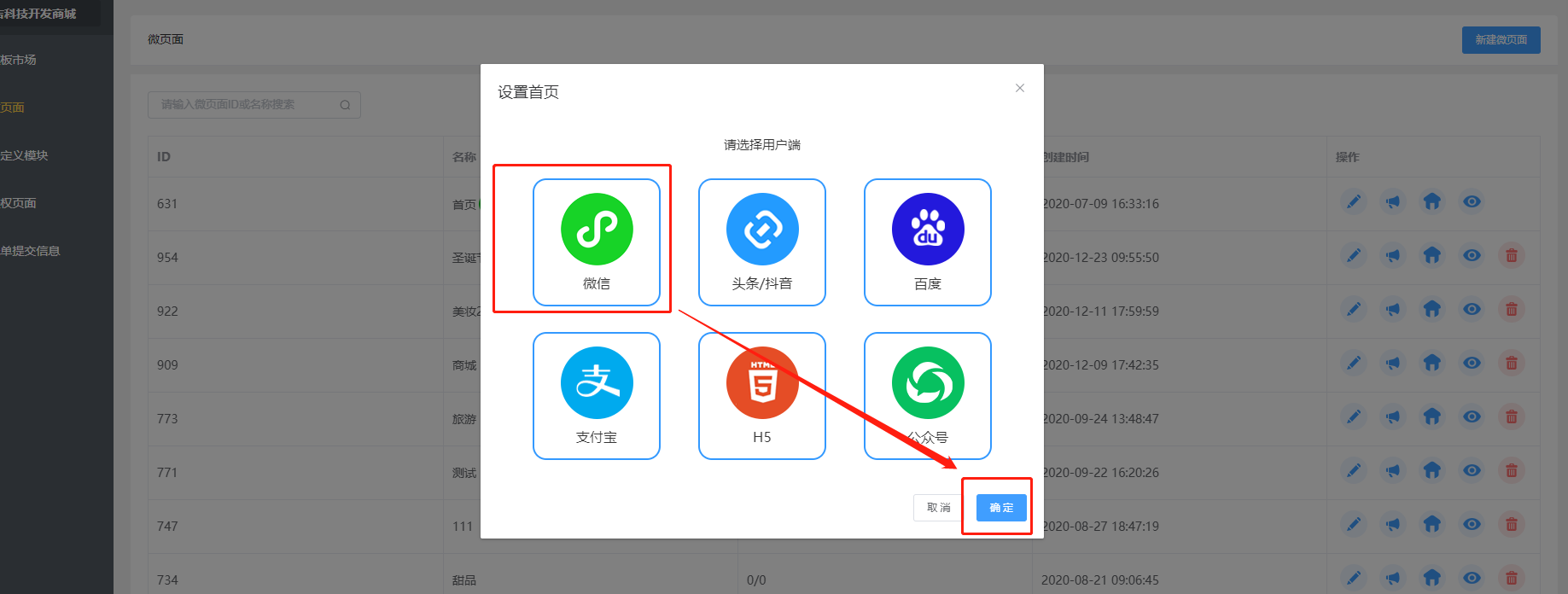Select the 微信 client card
Viewport: 1568px width, 594px height.
click(x=597, y=242)
